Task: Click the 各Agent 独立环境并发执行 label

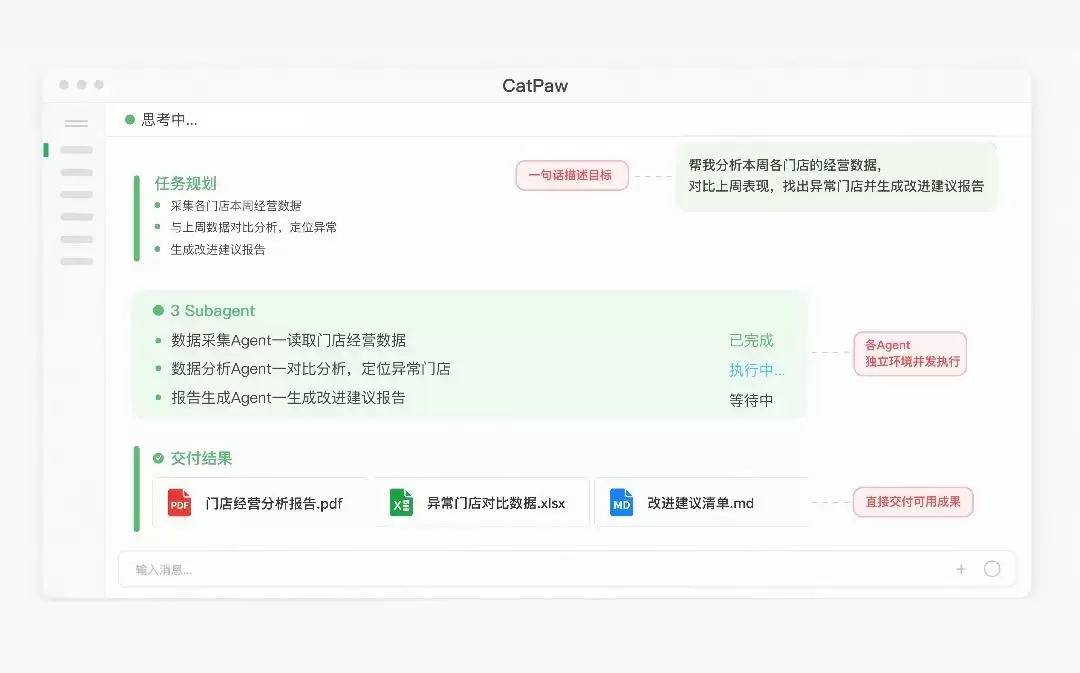Action: (x=911, y=353)
